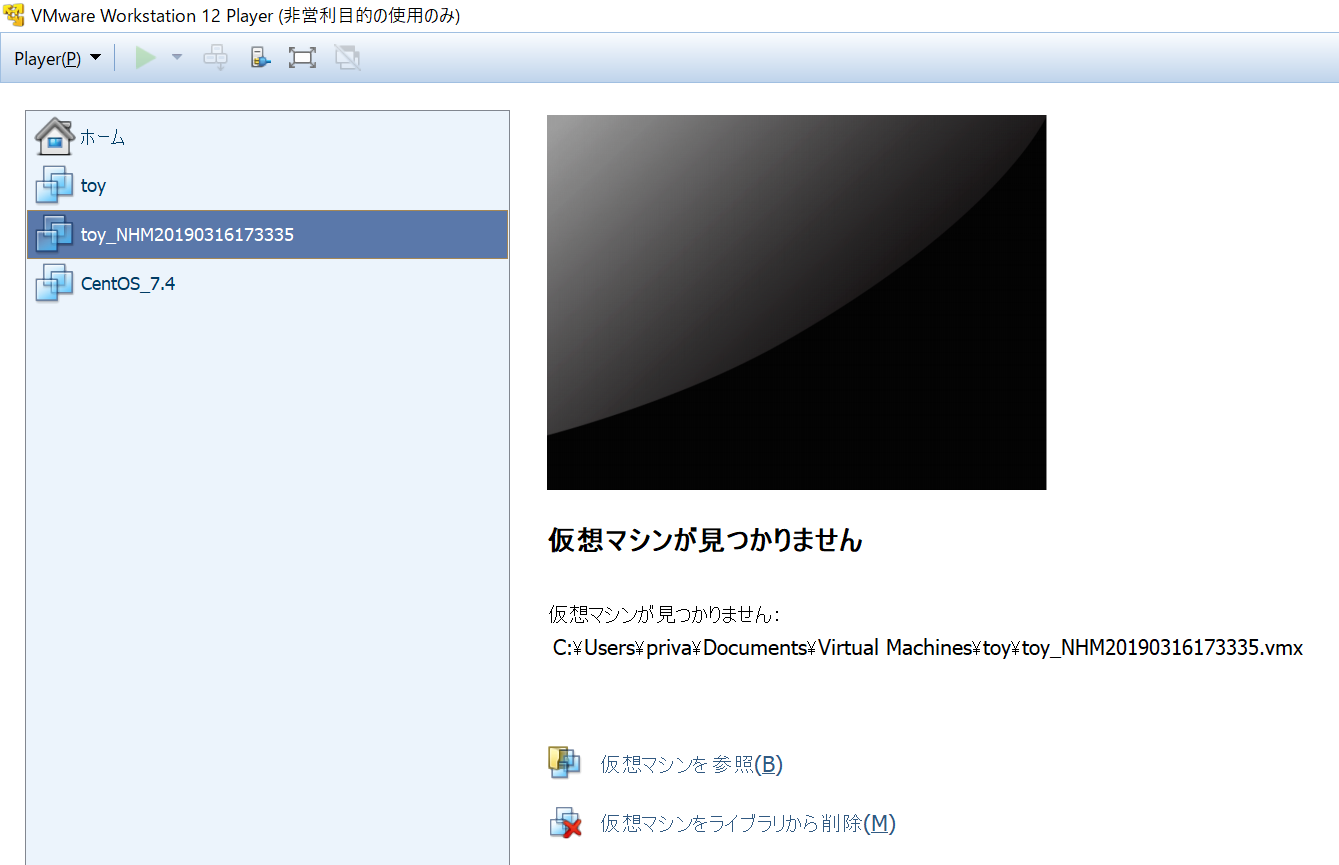This screenshot has height=865, width=1339.
Task: Click the Send Ctrl+Alt+Del toolbar icon
Action: point(215,58)
